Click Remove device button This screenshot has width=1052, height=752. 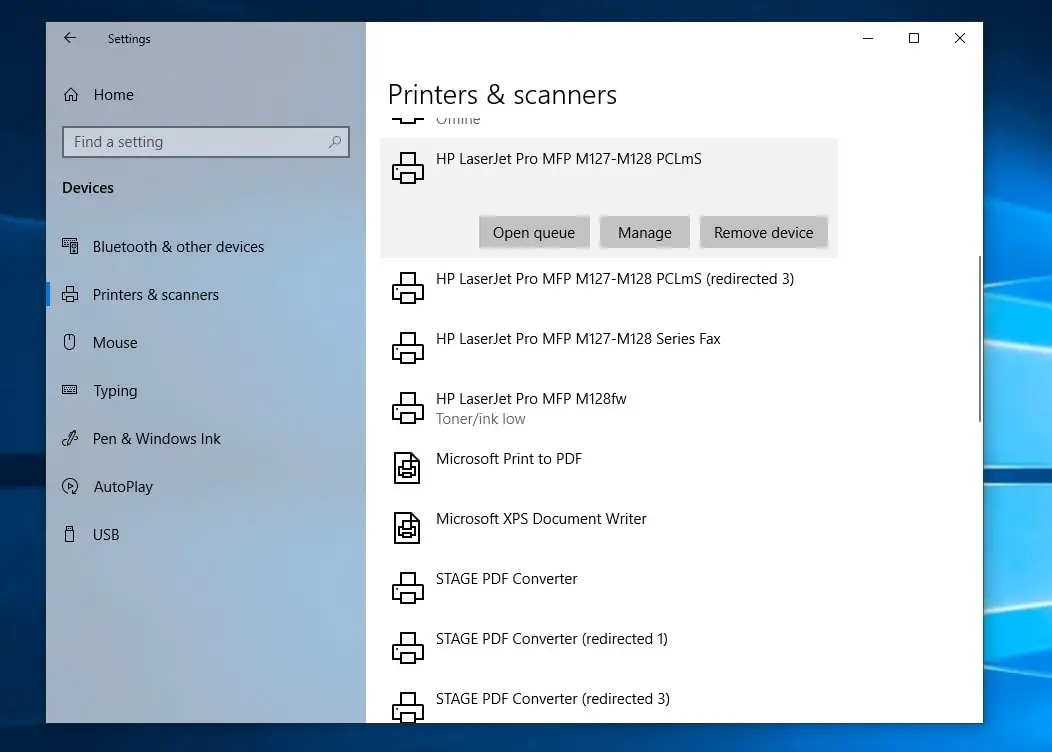pyautogui.click(x=764, y=232)
